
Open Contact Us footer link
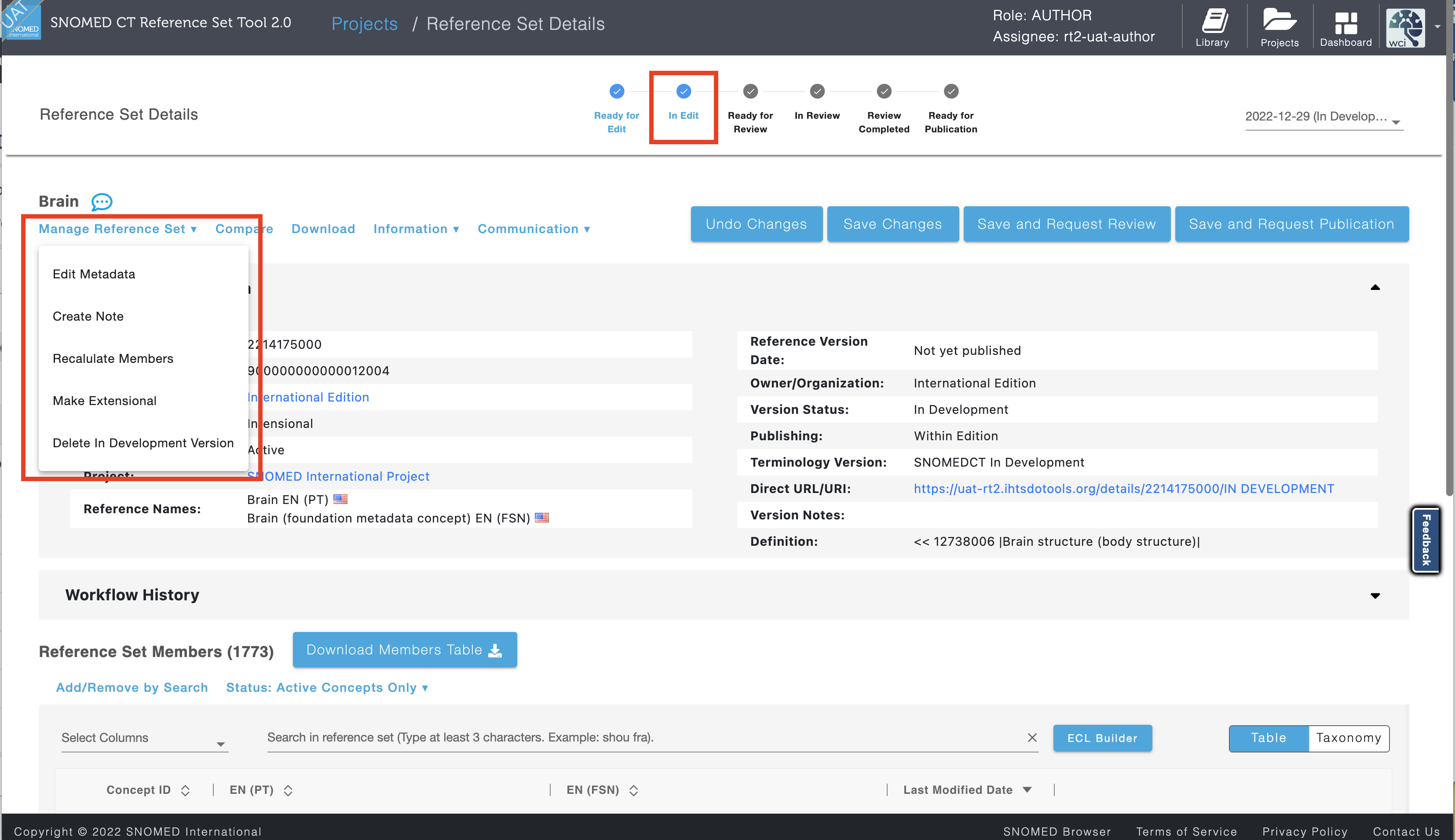(1406, 831)
